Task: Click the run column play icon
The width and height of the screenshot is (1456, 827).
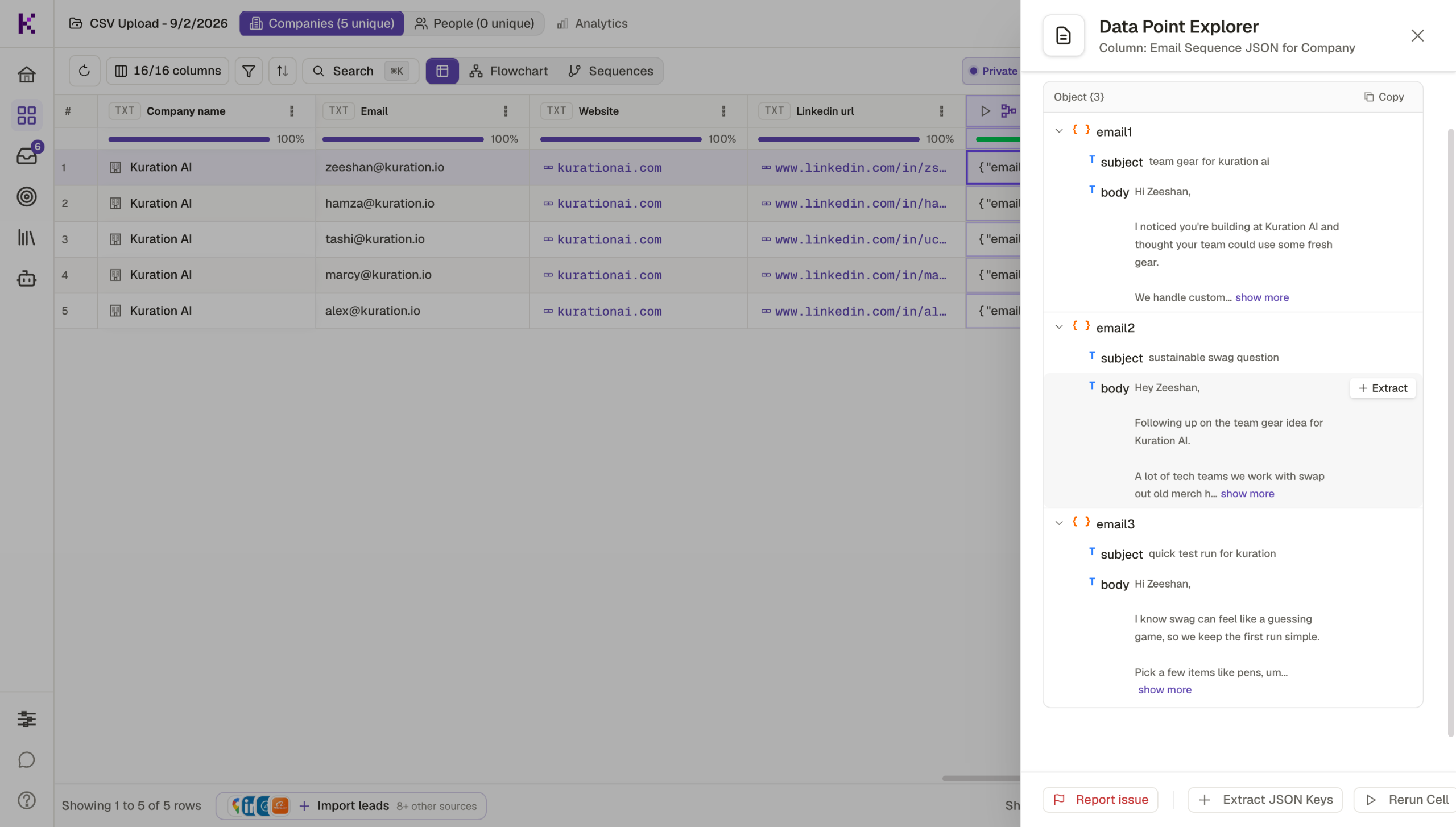Action: (x=986, y=111)
